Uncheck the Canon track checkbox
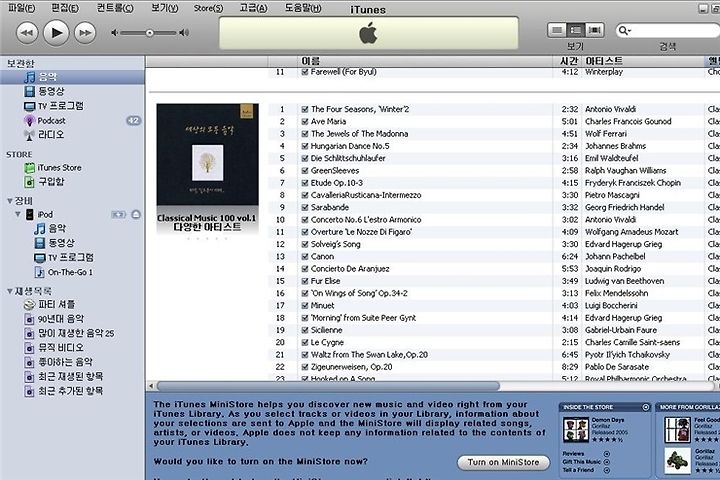This screenshot has width=720, height=480. pyautogui.click(x=305, y=257)
